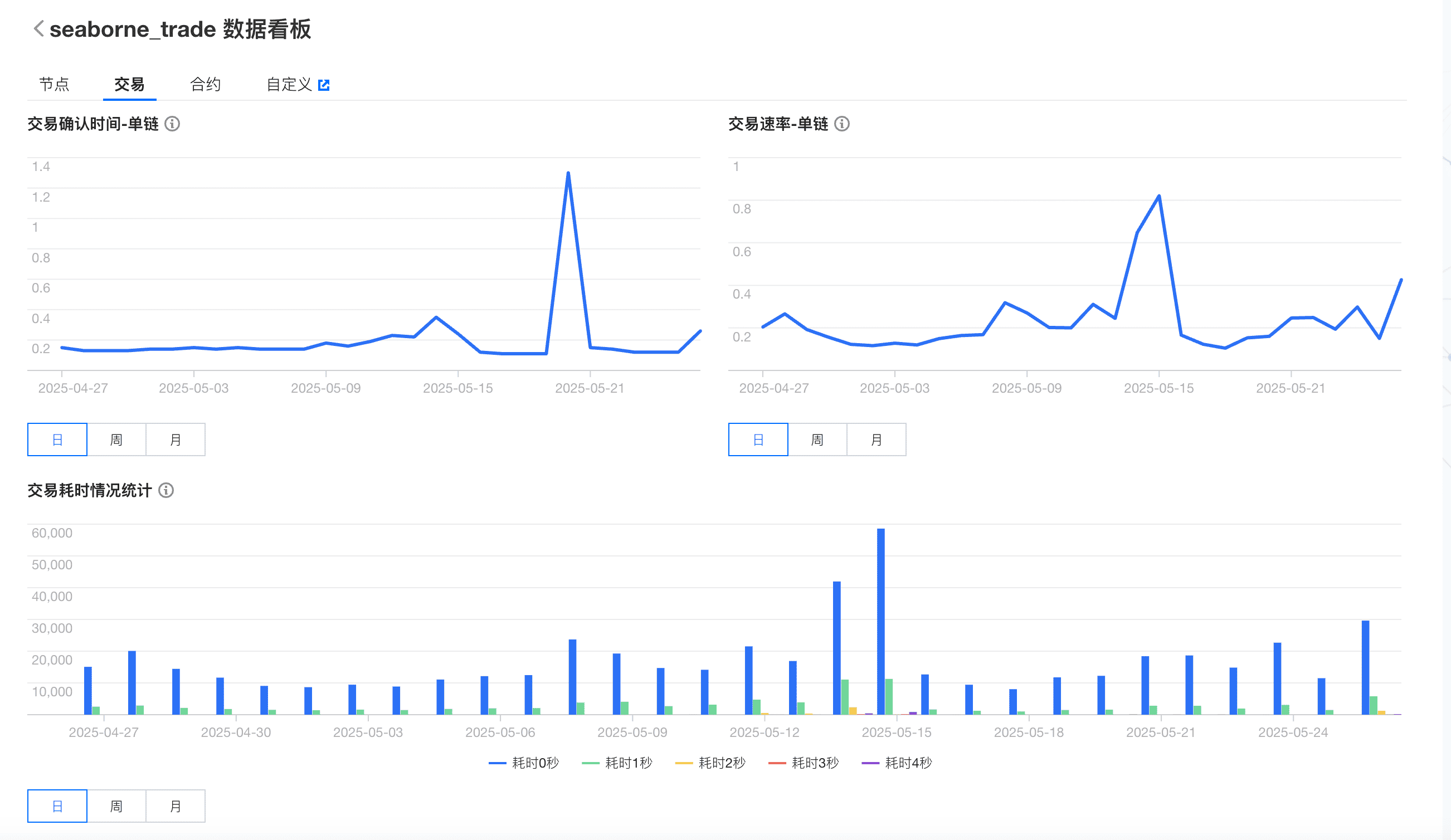Select 周 for 交易确认时间 chart
The height and width of the screenshot is (840, 1451).
[116, 440]
